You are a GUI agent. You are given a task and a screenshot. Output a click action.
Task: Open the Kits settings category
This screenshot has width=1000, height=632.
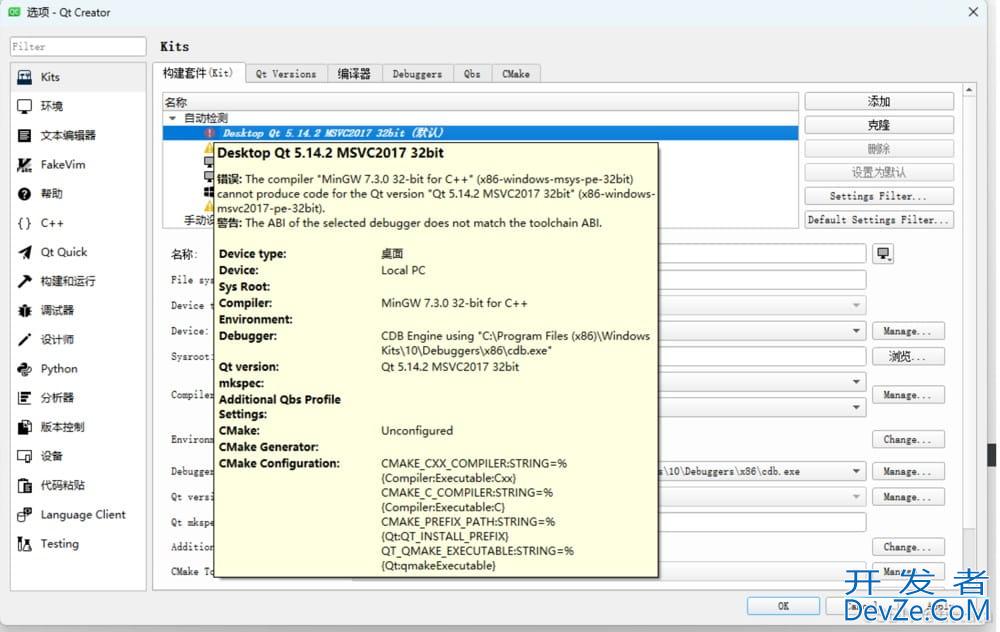tap(78, 77)
